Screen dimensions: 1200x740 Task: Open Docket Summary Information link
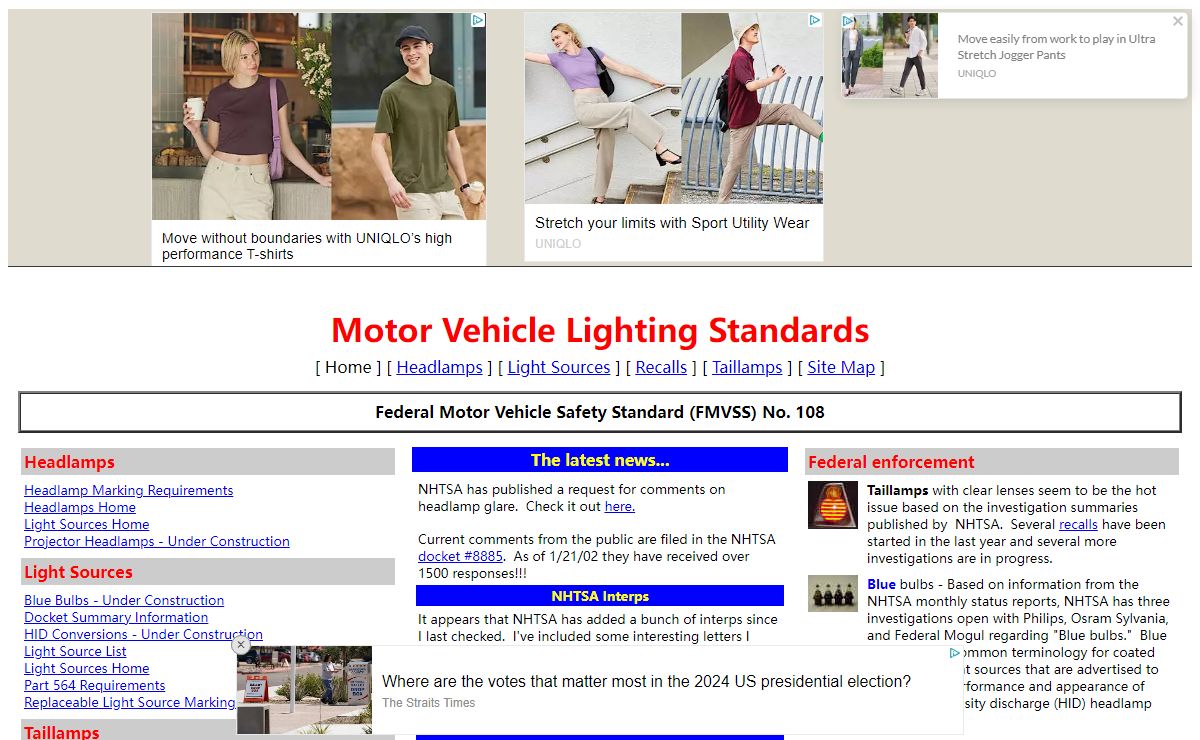pyautogui.click(x=116, y=617)
